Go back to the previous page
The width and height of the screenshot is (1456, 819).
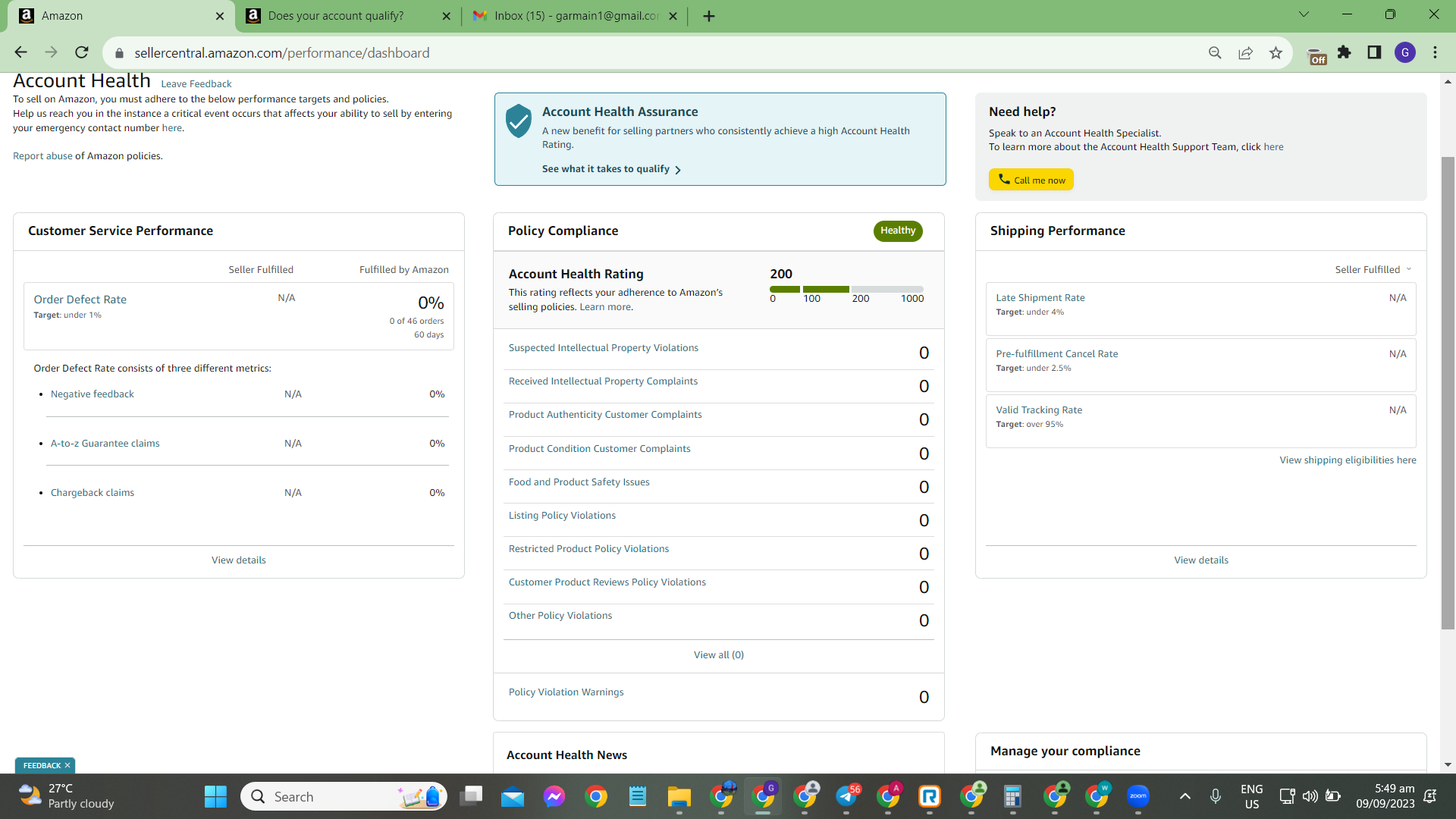pos(20,52)
